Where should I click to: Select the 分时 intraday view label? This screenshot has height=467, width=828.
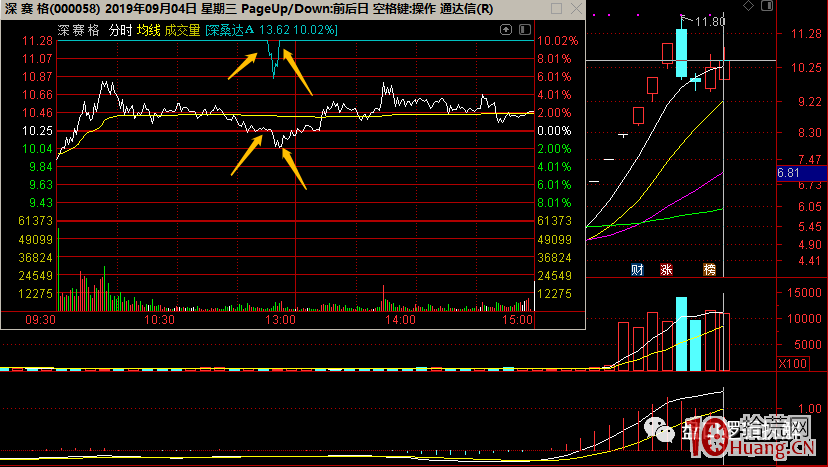120,30
